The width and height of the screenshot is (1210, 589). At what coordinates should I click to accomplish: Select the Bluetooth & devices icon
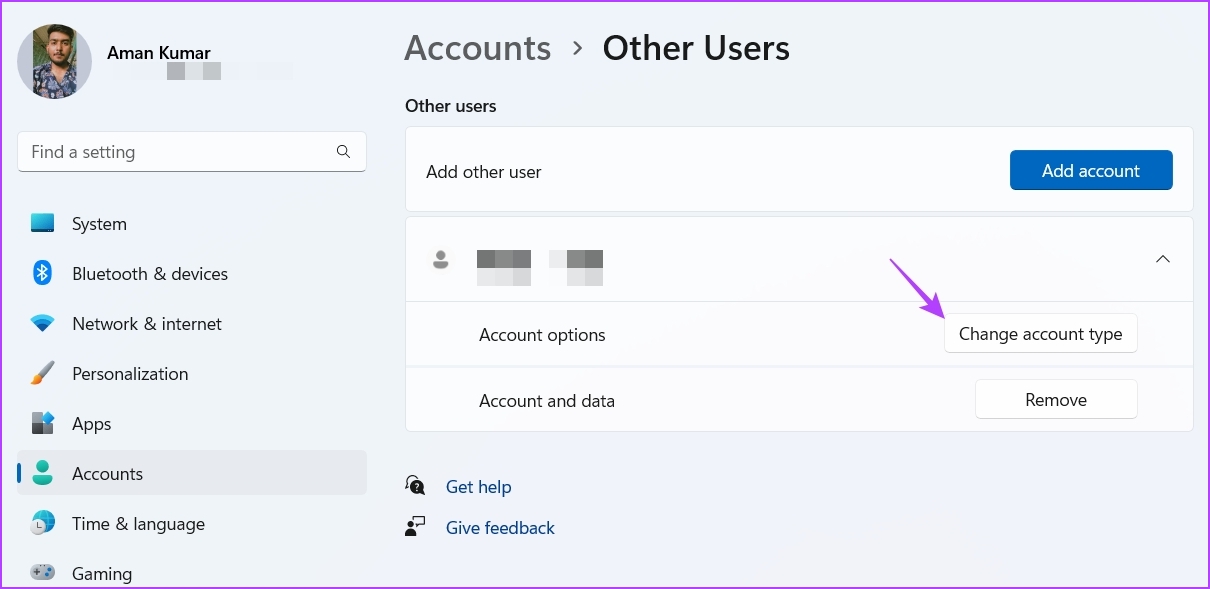point(42,273)
